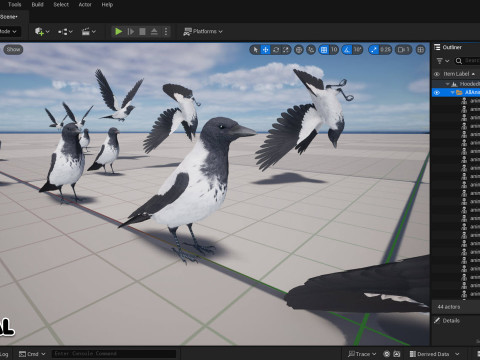Click the Outliner panel tab
The image size is (480, 360).
tap(448, 47)
